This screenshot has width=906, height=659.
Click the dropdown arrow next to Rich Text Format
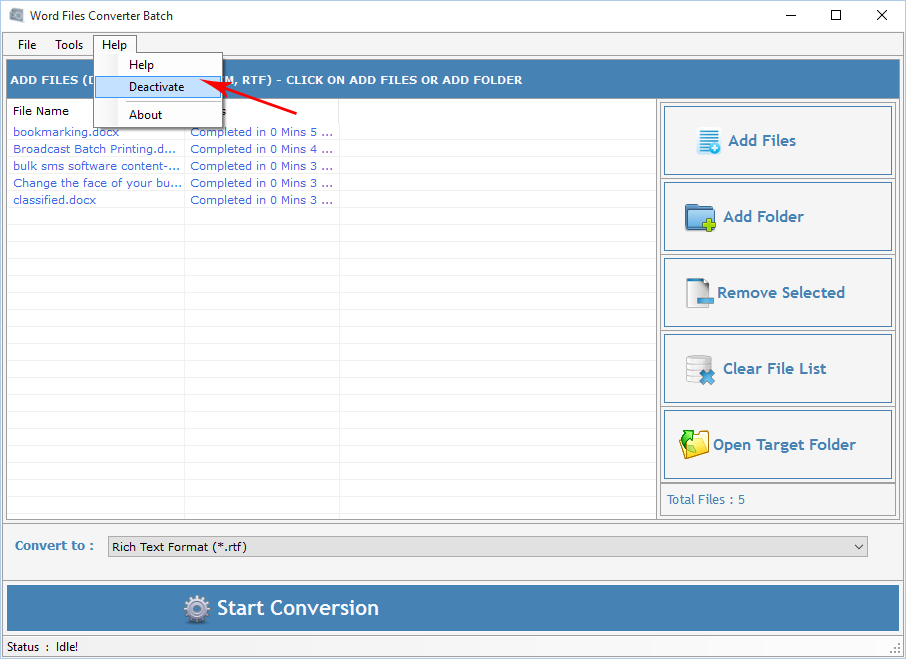click(859, 546)
